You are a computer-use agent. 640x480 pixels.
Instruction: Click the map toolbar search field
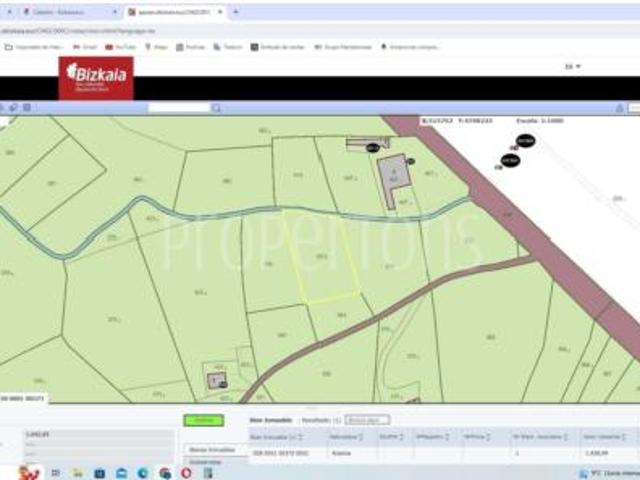pyautogui.click(x=179, y=108)
